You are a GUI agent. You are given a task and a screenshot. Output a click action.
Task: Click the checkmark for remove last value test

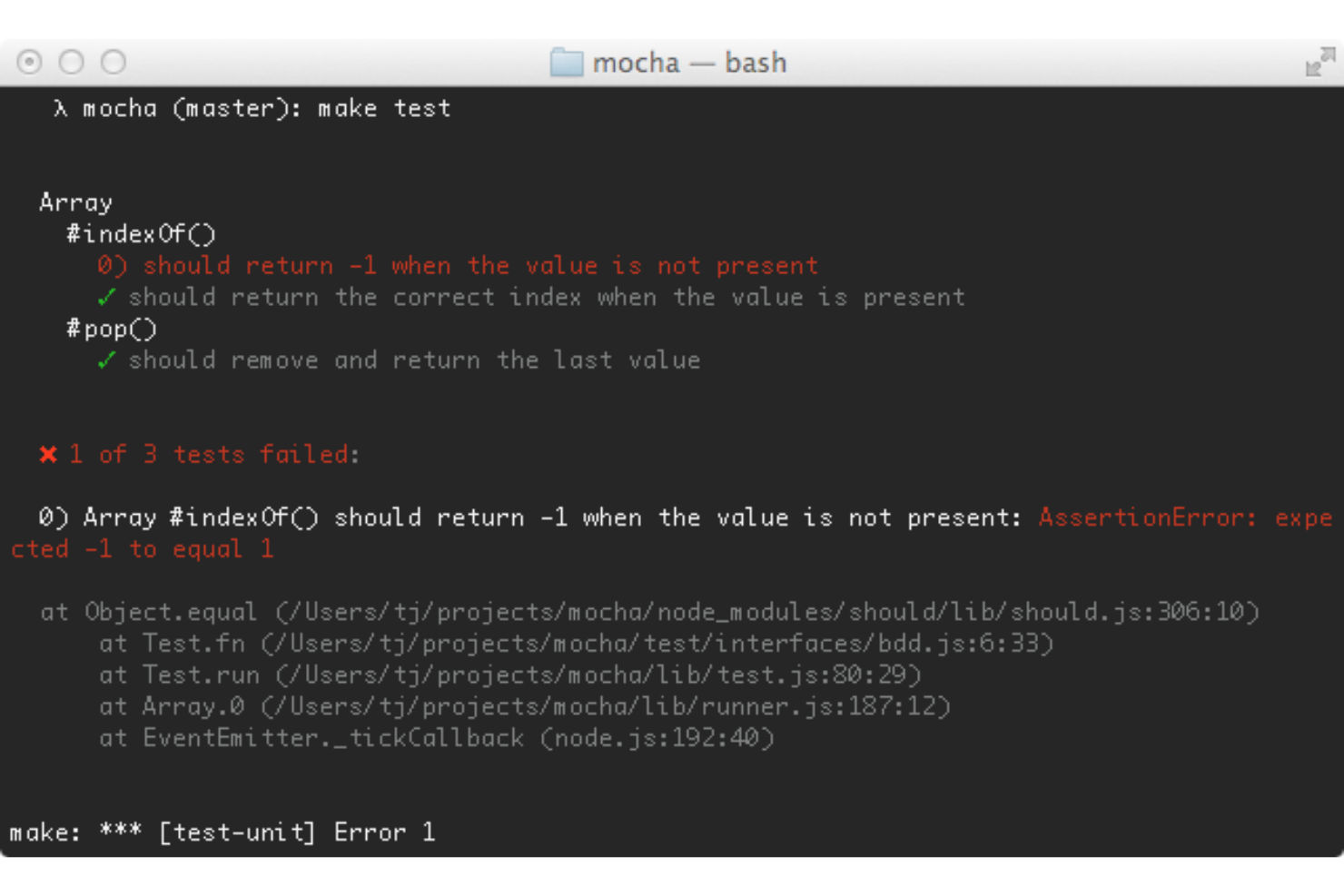(106, 360)
